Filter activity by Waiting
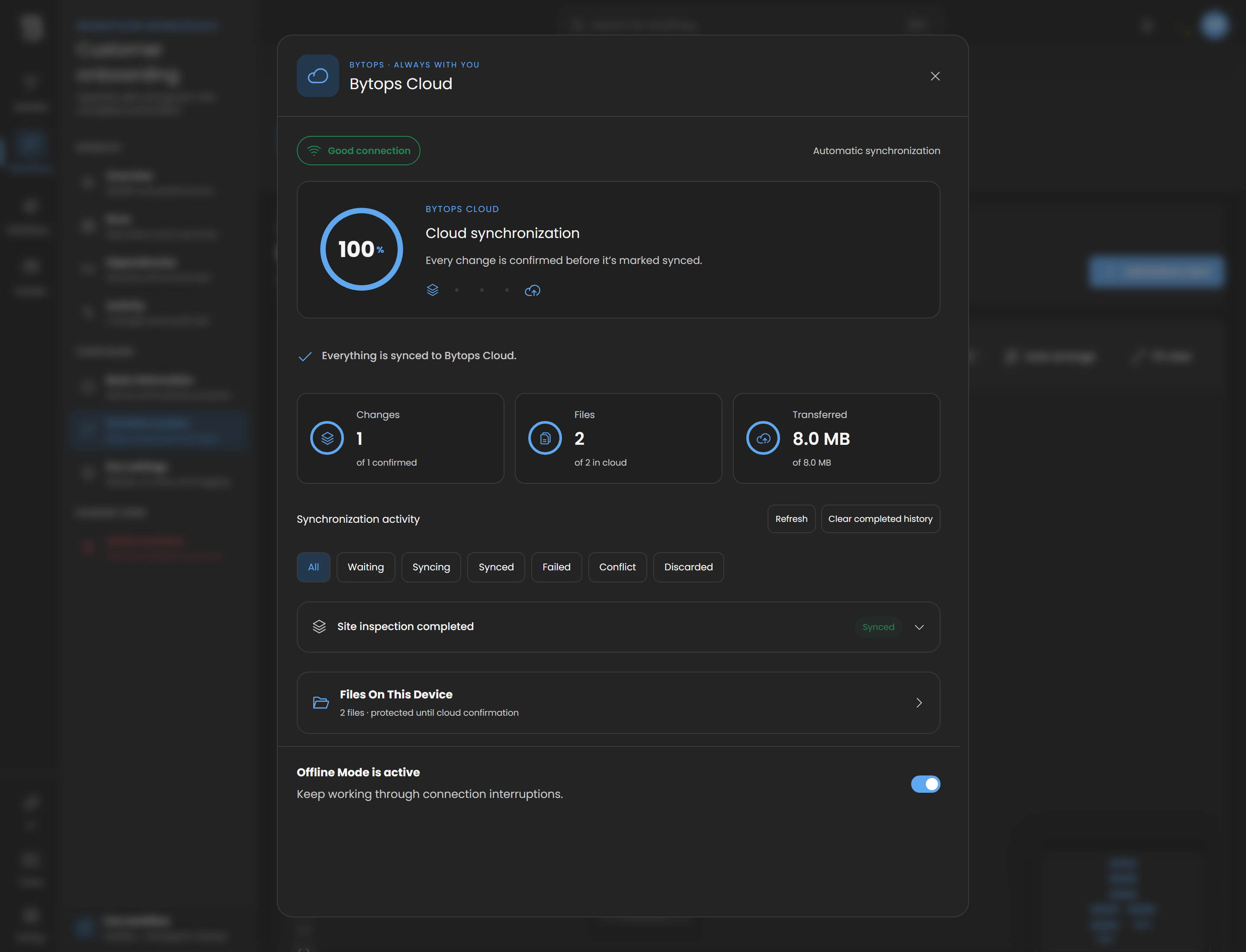 [x=366, y=567]
